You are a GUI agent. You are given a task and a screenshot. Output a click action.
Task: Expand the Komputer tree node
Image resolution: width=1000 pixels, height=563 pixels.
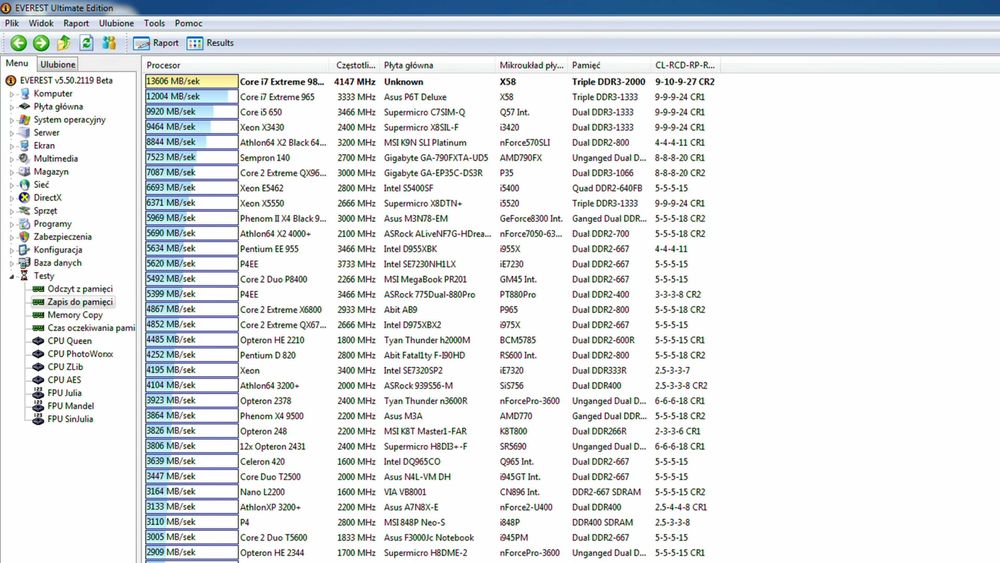coord(11,94)
